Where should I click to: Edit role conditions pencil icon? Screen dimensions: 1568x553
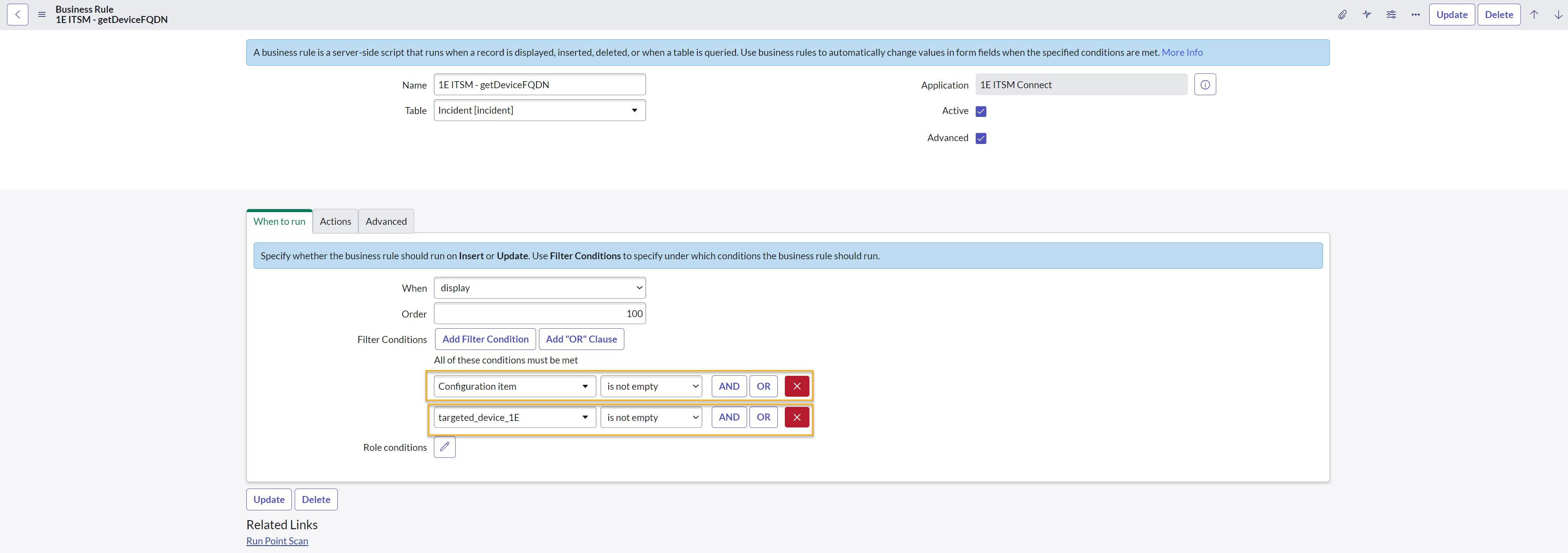coord(445,447)
